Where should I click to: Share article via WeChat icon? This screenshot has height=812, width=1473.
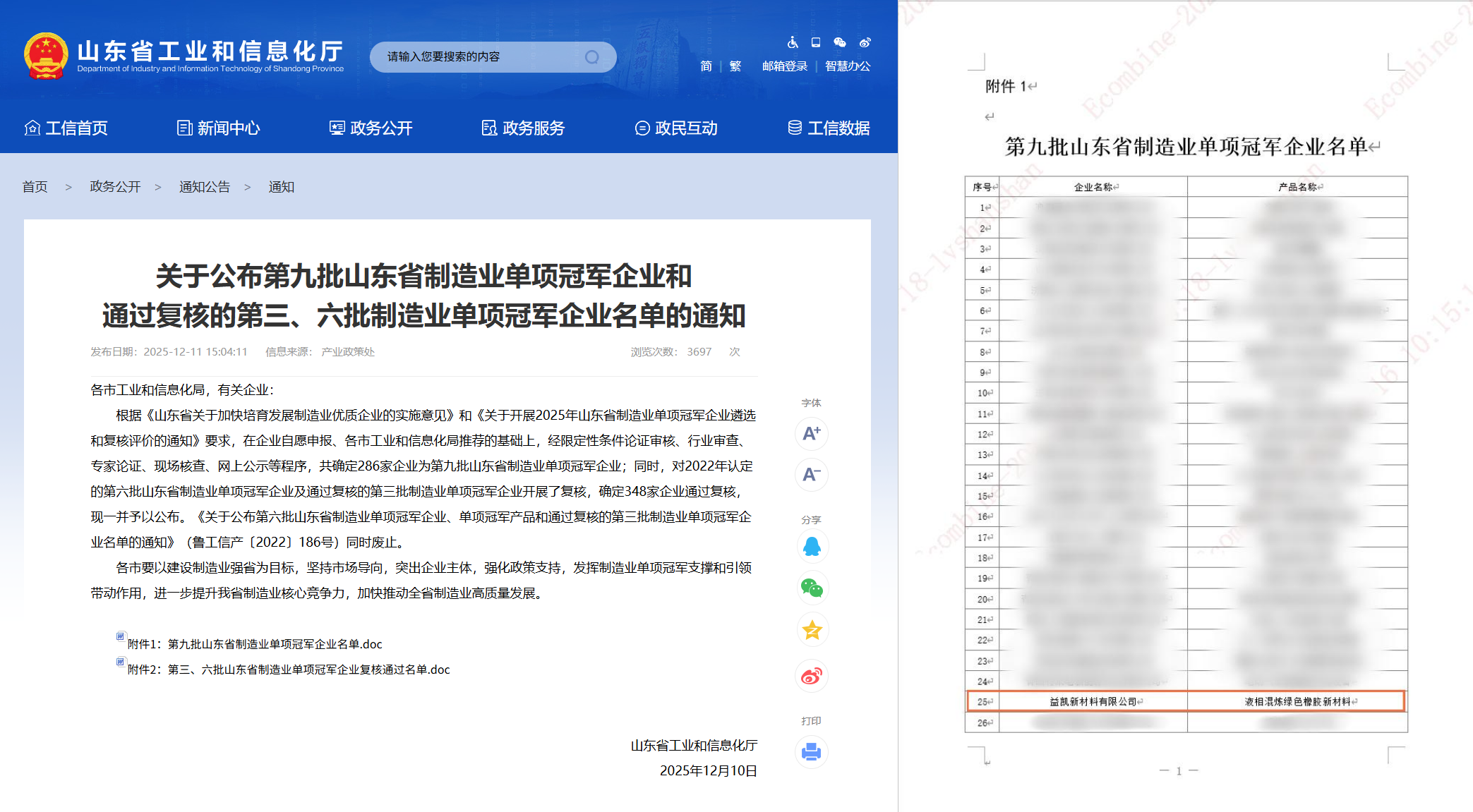pos(812,588)
